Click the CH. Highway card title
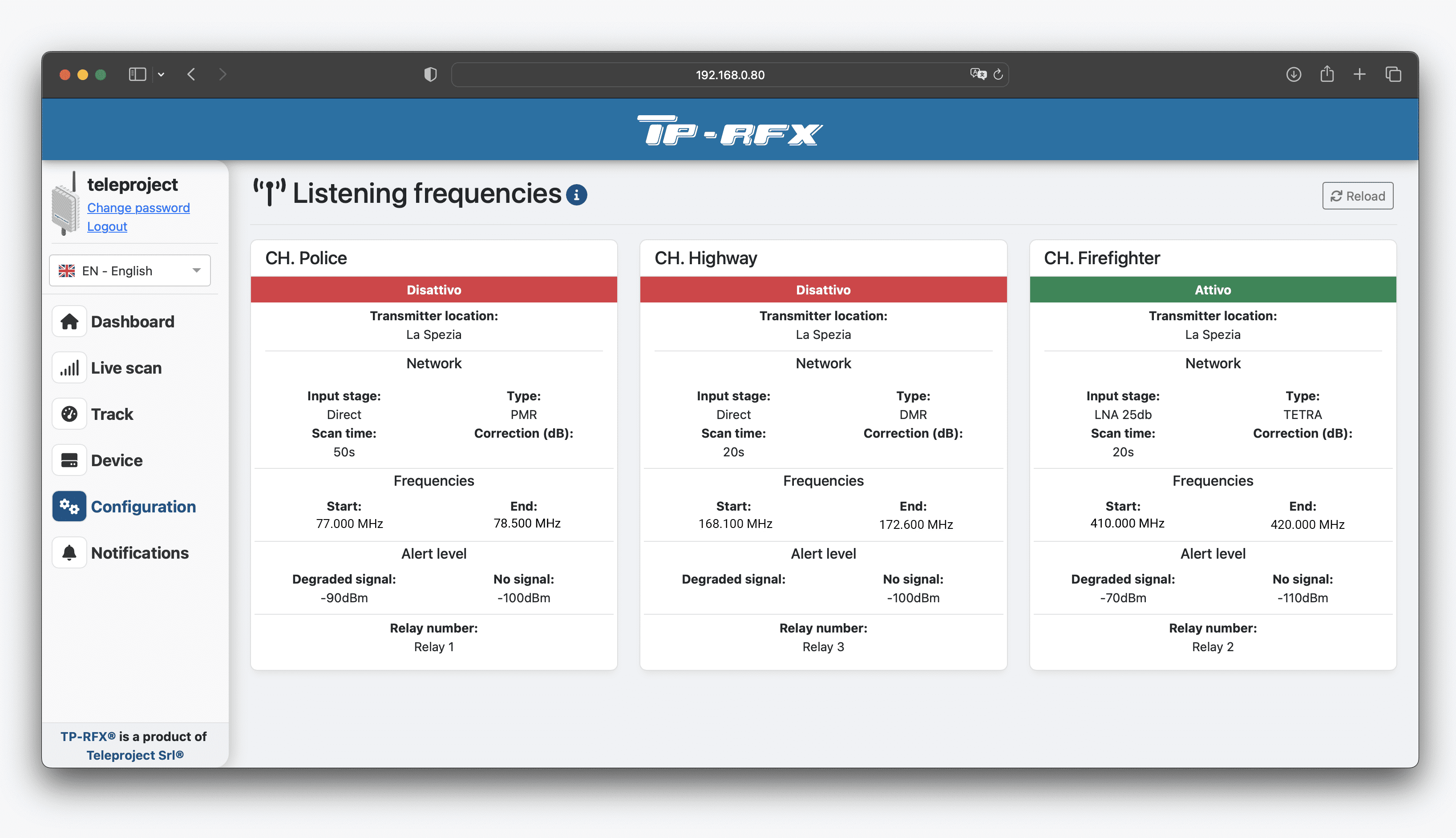 (x=705, y=258)
